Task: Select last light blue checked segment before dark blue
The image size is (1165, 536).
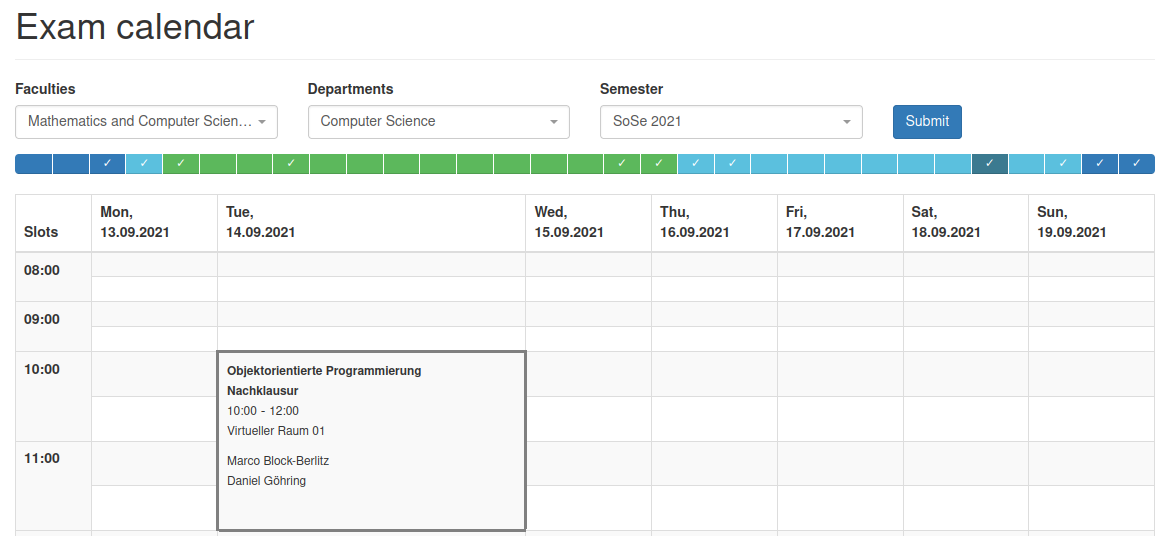Action: 1063,164
